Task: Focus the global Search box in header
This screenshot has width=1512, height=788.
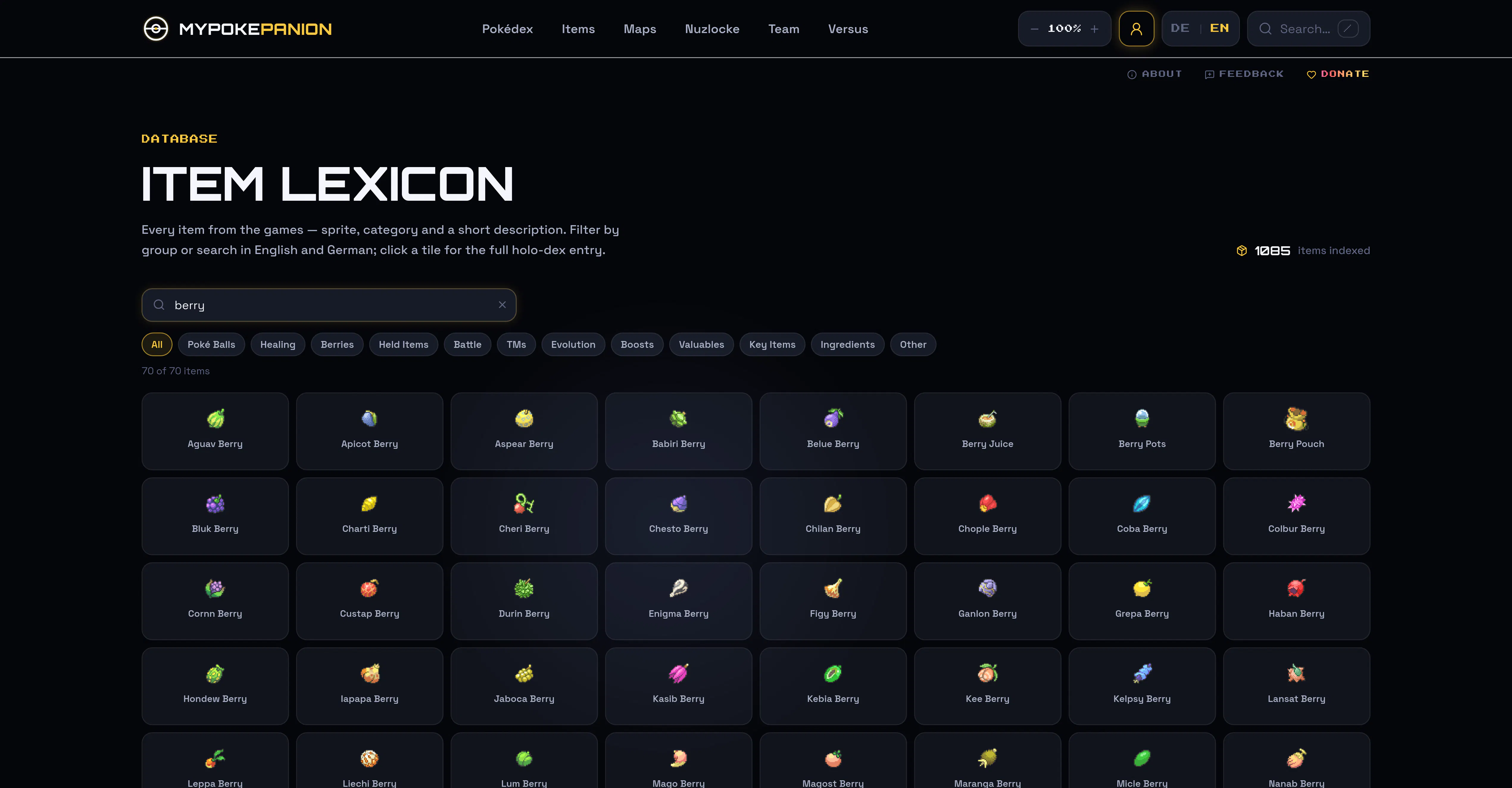Action: coord(1308,29)
